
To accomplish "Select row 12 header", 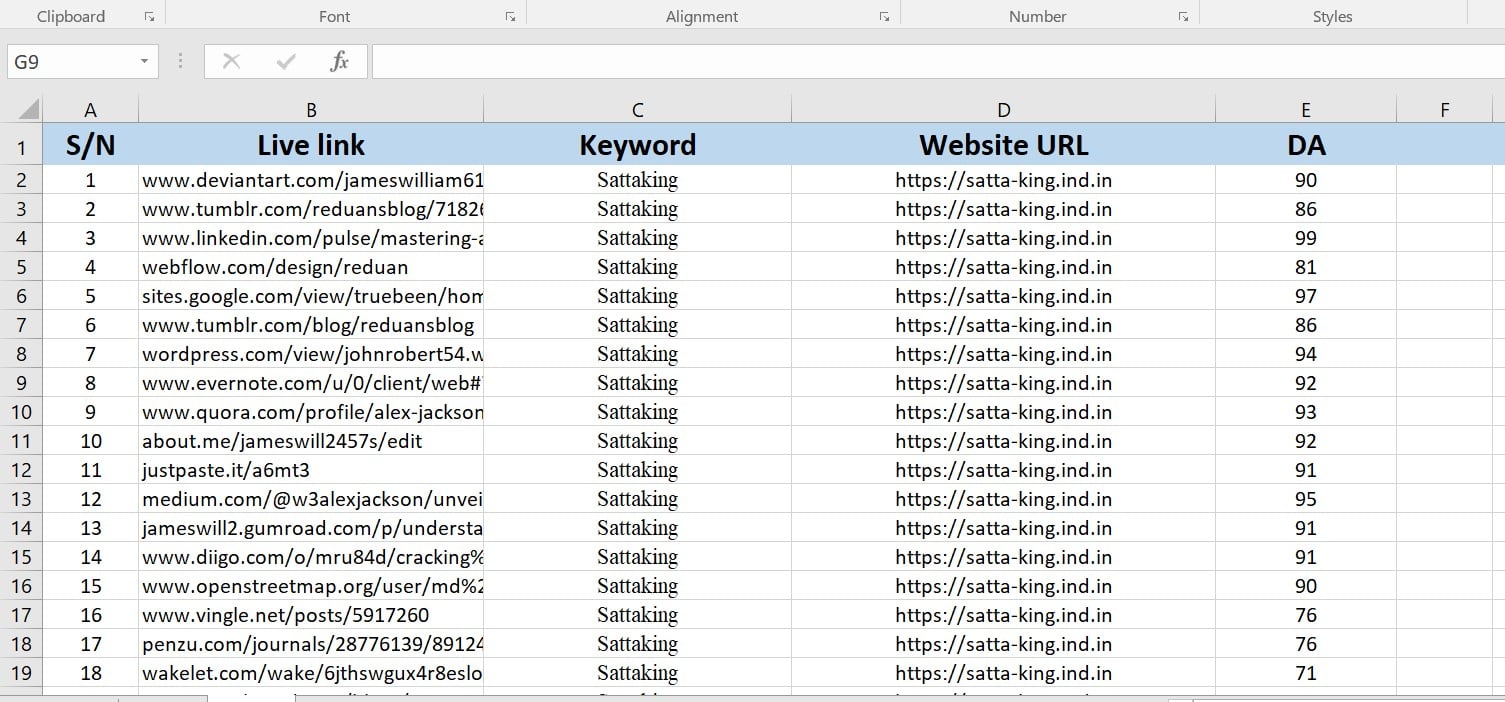I will point(21,470).
